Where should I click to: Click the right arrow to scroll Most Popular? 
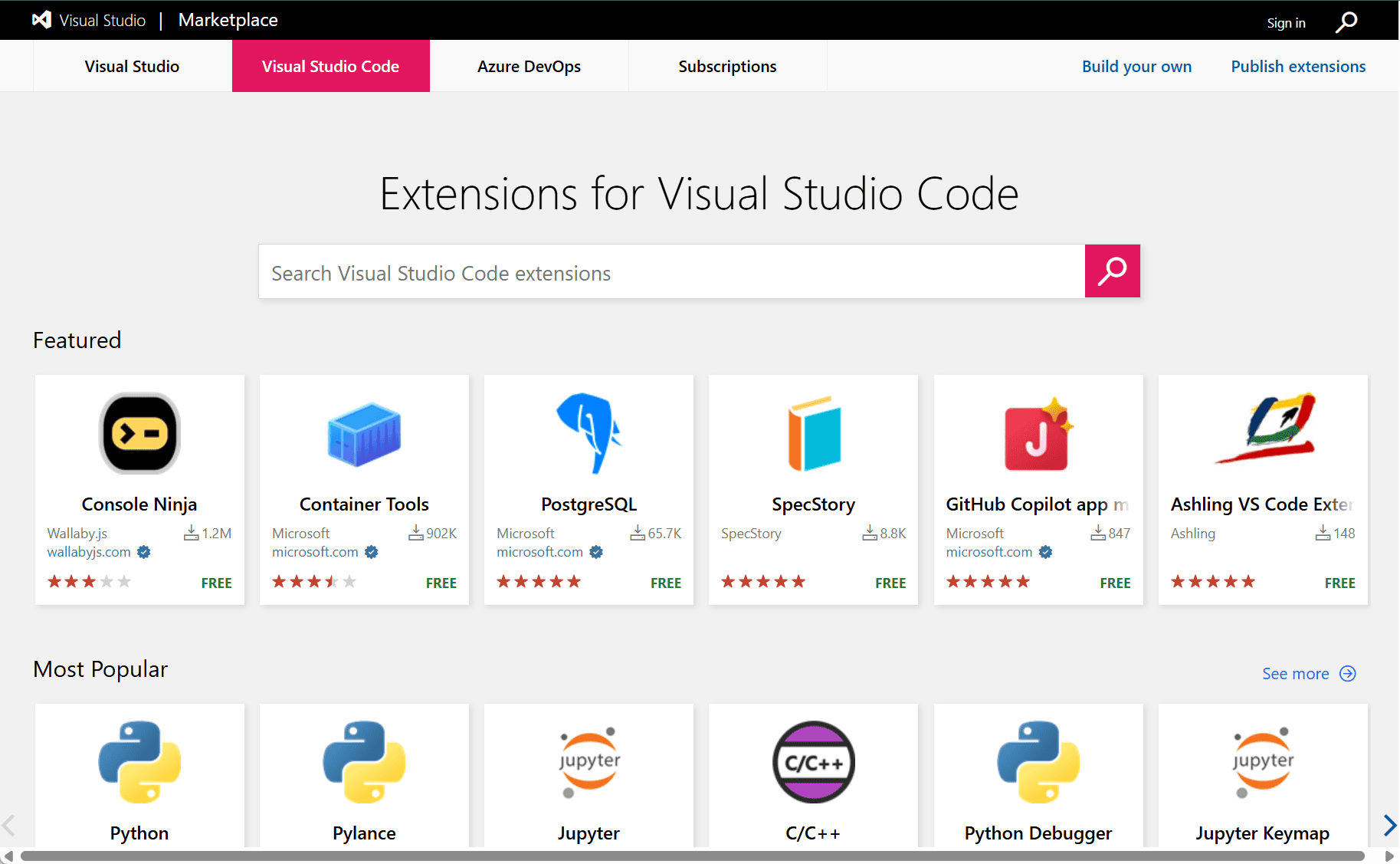[1389, 826]
